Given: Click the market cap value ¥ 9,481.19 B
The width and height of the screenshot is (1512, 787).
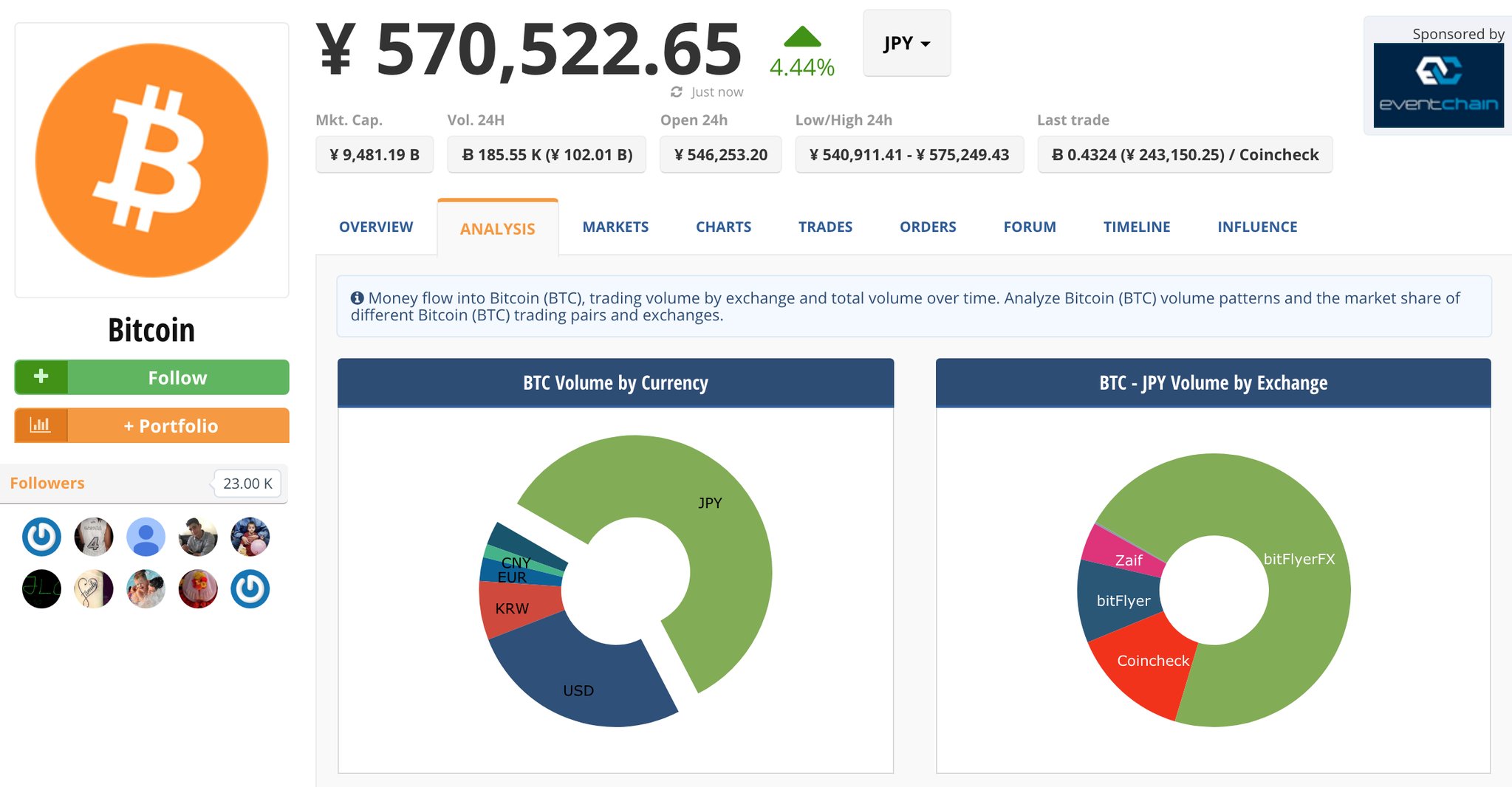Looking at the screenshot, I should pyautogui.click(x=374, y=154).
